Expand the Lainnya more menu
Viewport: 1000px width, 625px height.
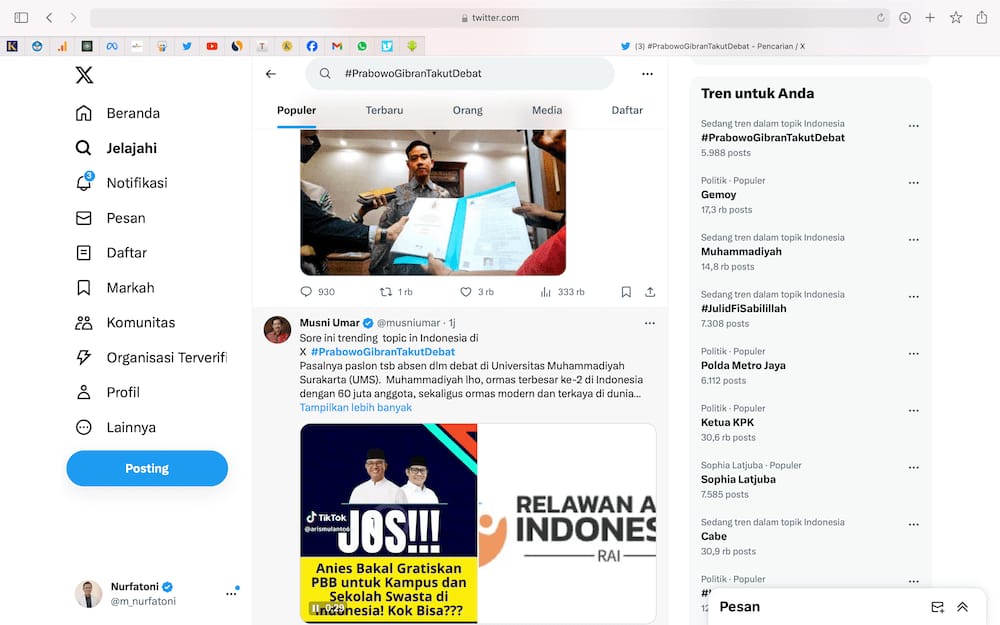click(x=115, y=428)
